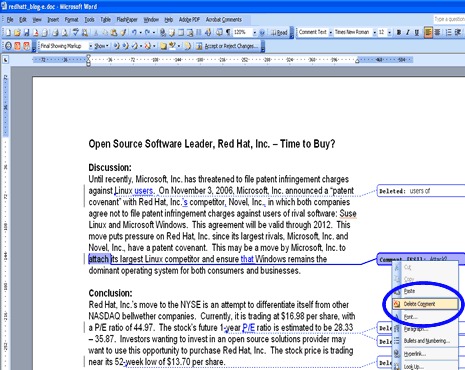Click the Insert Hyperlink globe icon
Screen dimensions: 465x370
point(162,32)
